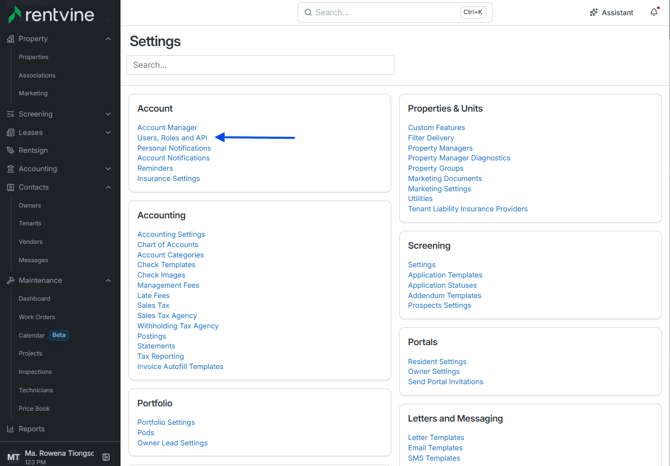Open Check Templates link
Image resolution: width=670 pixels, height=466 pixels.
pos(166,264)
